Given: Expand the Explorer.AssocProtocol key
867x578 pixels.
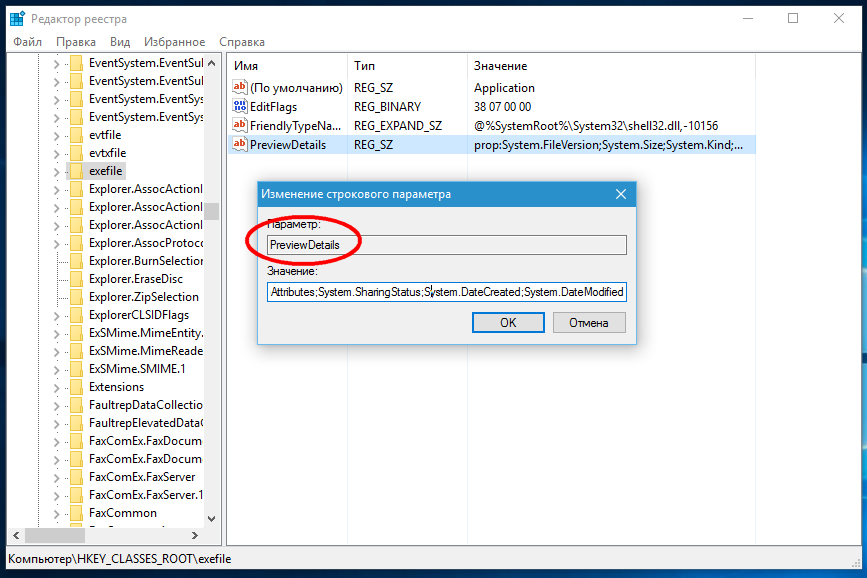Looking at the screenshot, I should 56,244.
